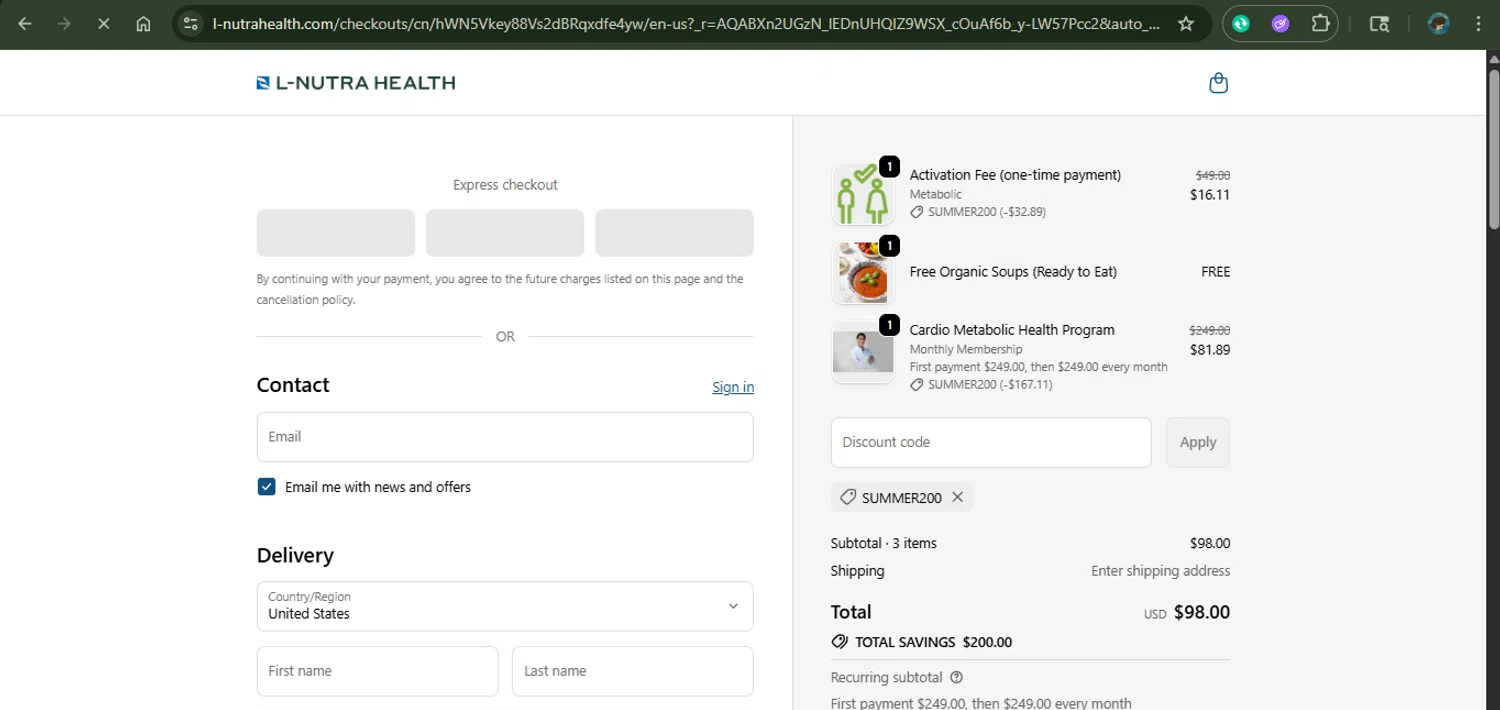Uncheck Email me with news and offers
Viewport: 1500px width, 710px height.
(266, 487)
